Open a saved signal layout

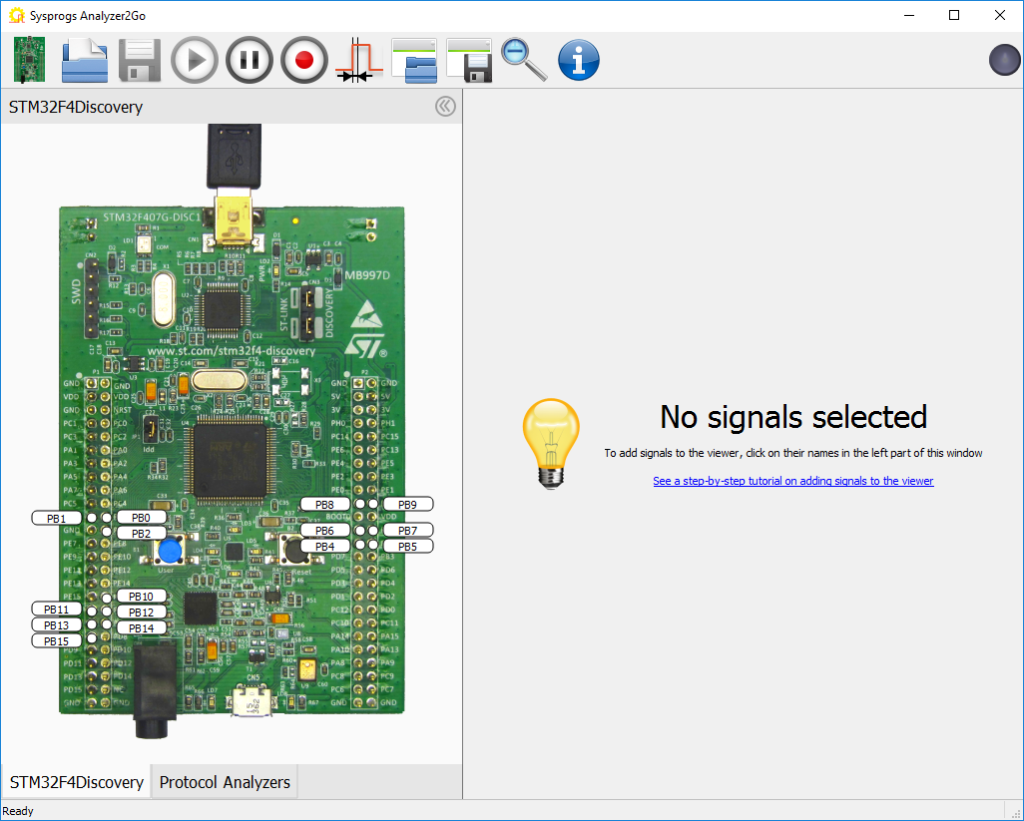tap(414, 60)
